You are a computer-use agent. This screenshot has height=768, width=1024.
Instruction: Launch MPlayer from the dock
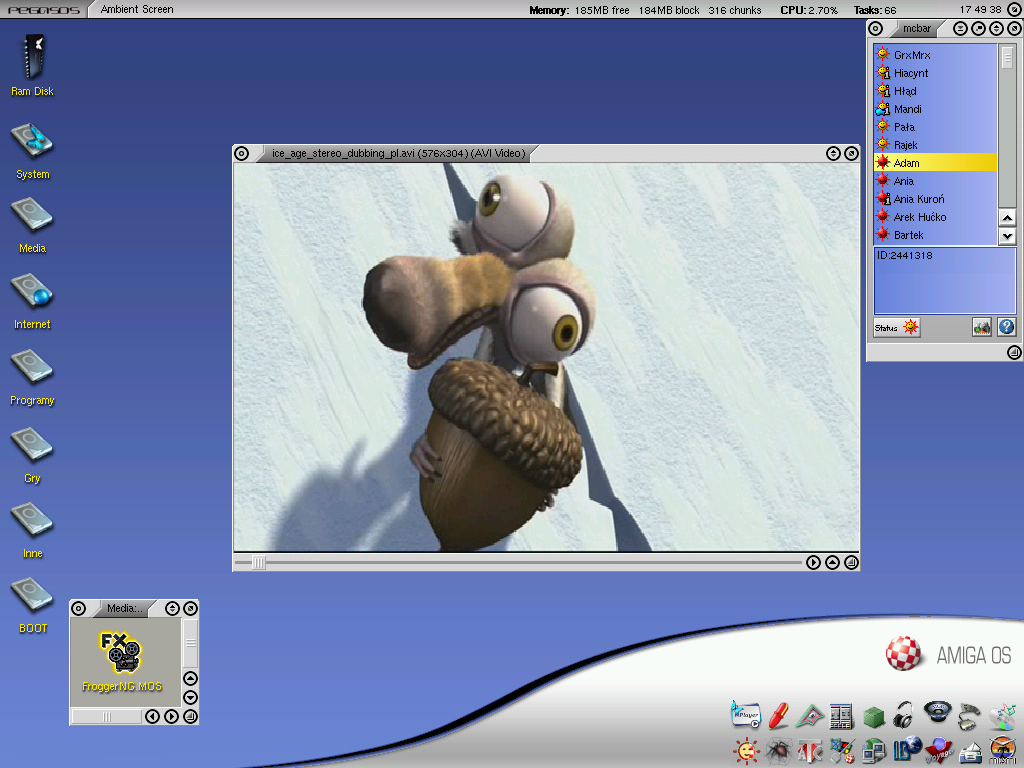[746, 715]
